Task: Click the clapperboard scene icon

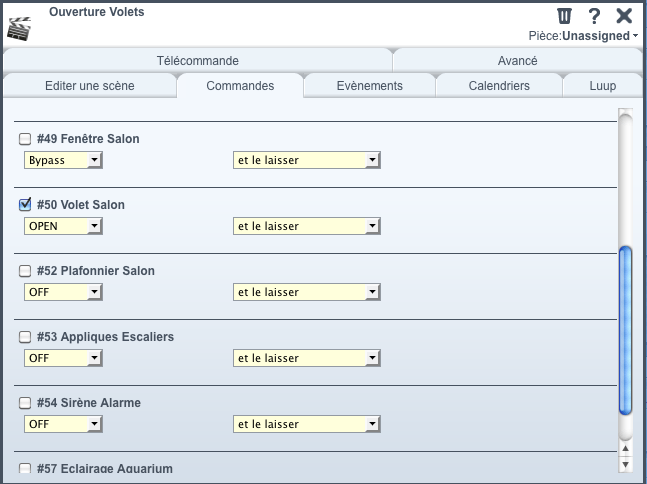Action: pos(19,28)
